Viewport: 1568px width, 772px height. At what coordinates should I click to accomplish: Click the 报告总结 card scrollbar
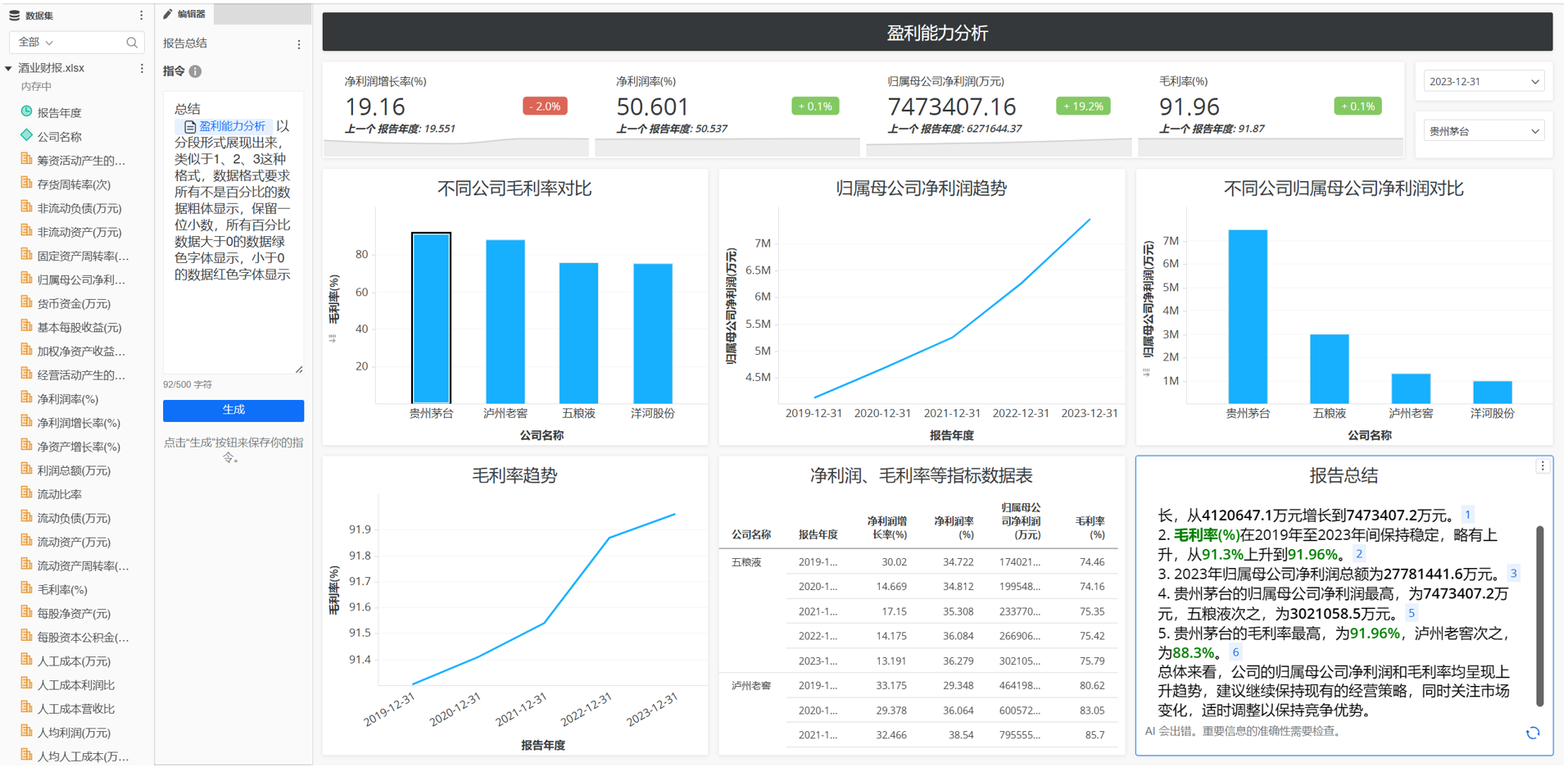coord(1540,616)
